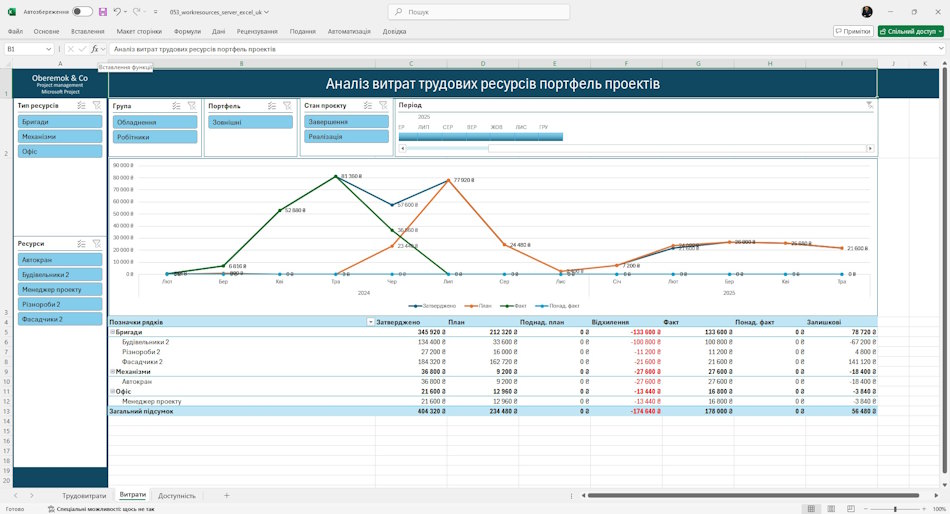Click the Спільний доступ button
Image resolution: width=950 pixels, height=514 pixels.
[911, 31]
